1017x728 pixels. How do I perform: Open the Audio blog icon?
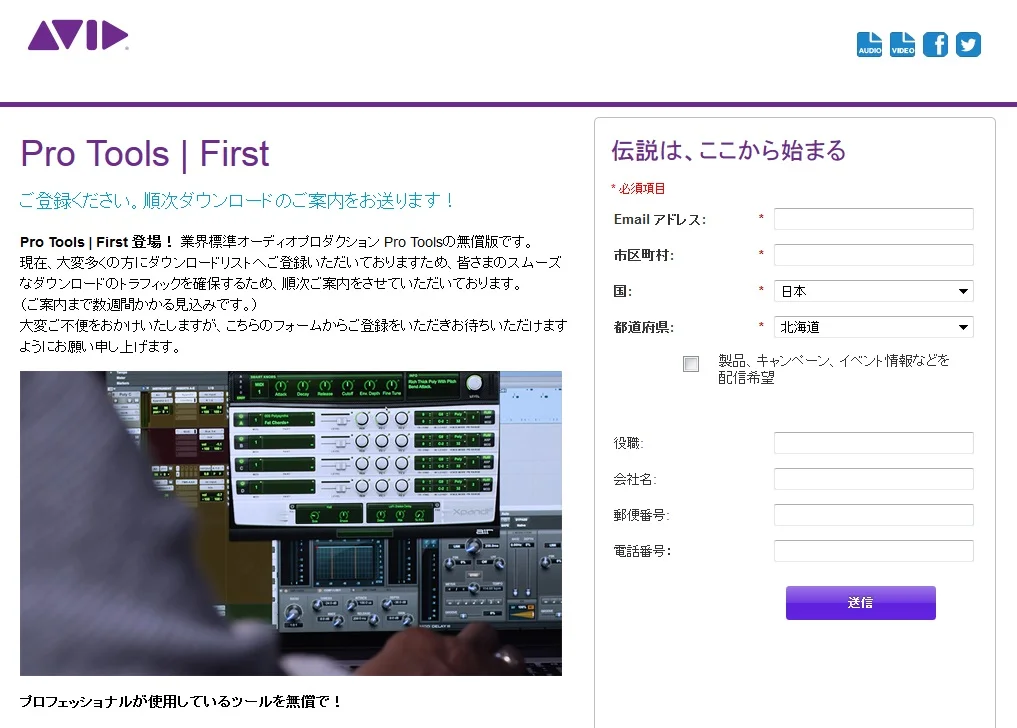coord(869,44)
